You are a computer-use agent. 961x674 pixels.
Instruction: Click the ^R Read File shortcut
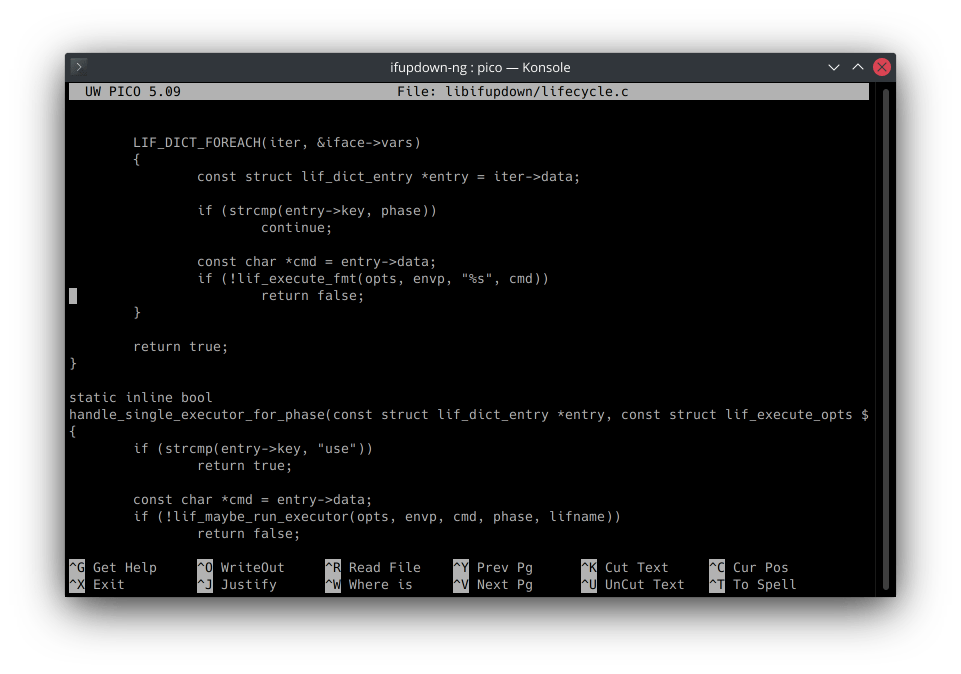(373, 567)
